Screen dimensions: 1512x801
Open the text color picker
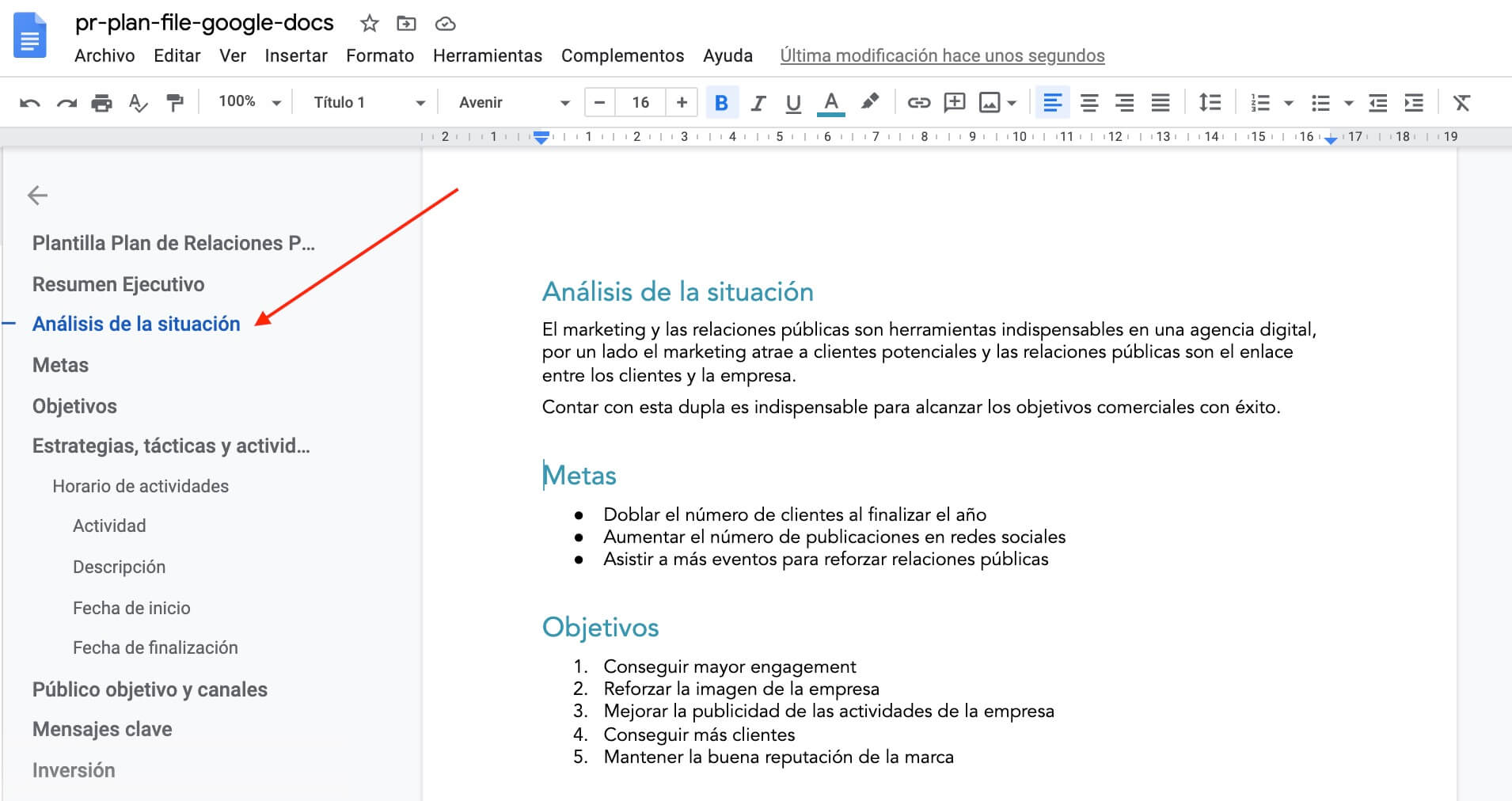click(x=830, y=103)
